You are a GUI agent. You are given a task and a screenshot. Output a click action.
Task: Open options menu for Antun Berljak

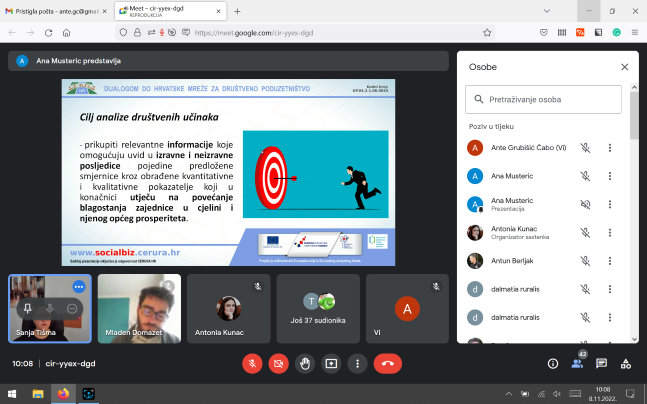[611, 260]
